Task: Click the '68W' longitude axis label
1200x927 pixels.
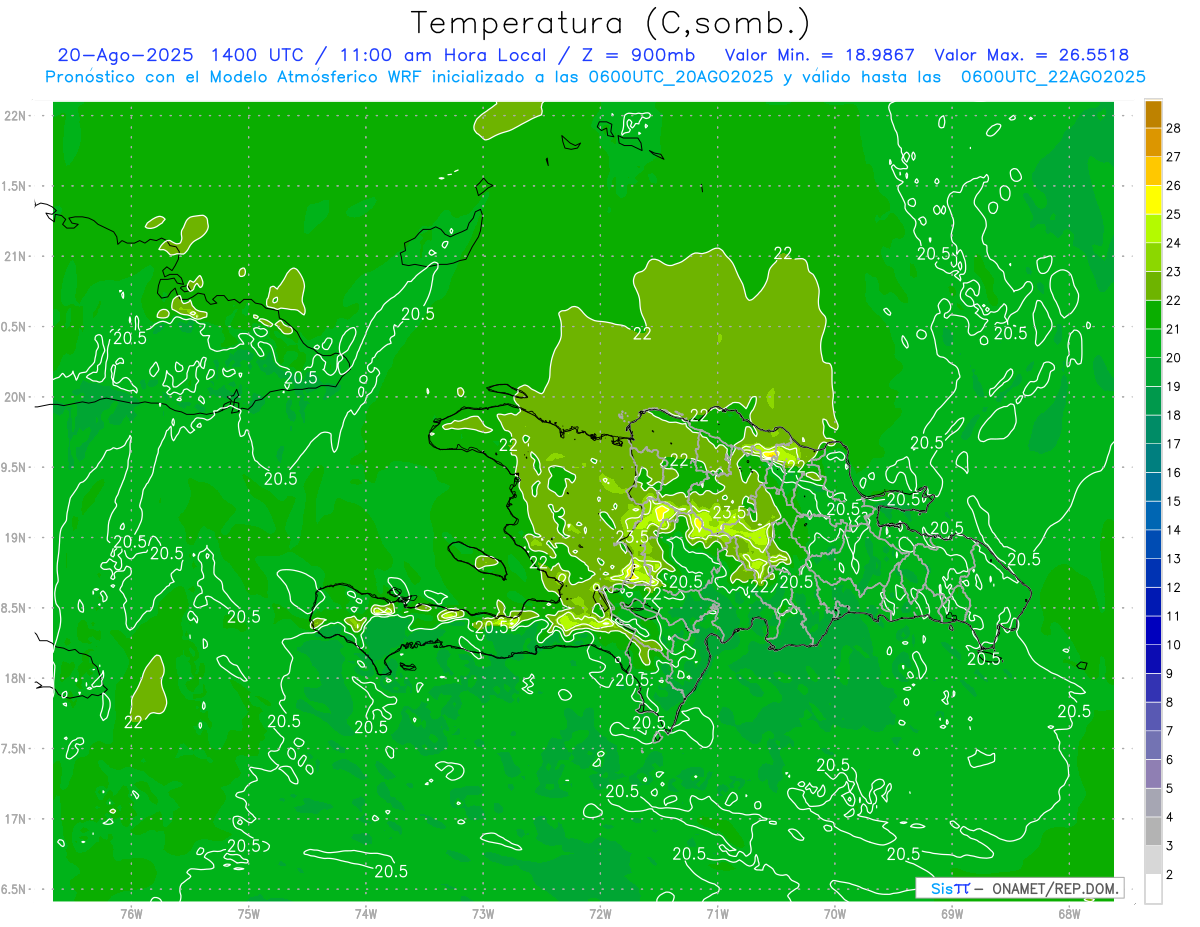Action: (x=1069, y=913)
